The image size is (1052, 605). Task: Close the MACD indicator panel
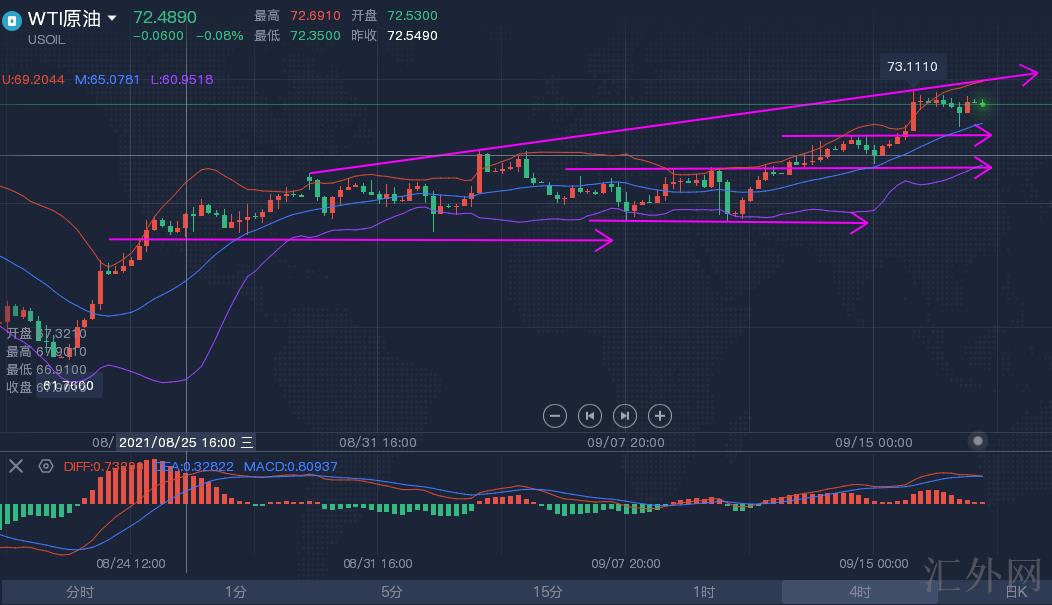16,466
